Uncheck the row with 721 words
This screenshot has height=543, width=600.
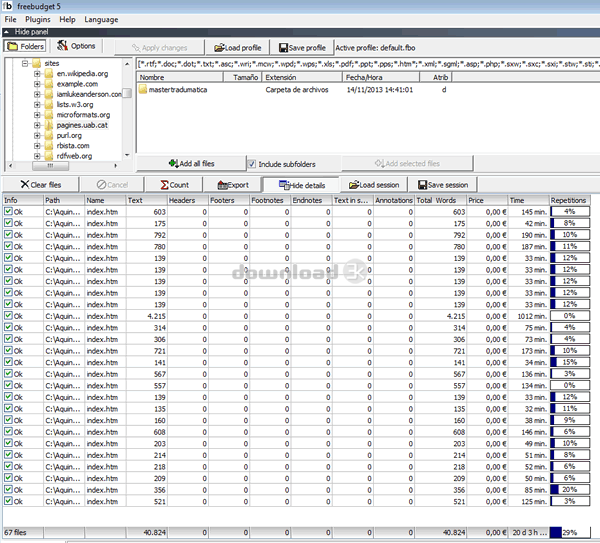coord(8,351)
